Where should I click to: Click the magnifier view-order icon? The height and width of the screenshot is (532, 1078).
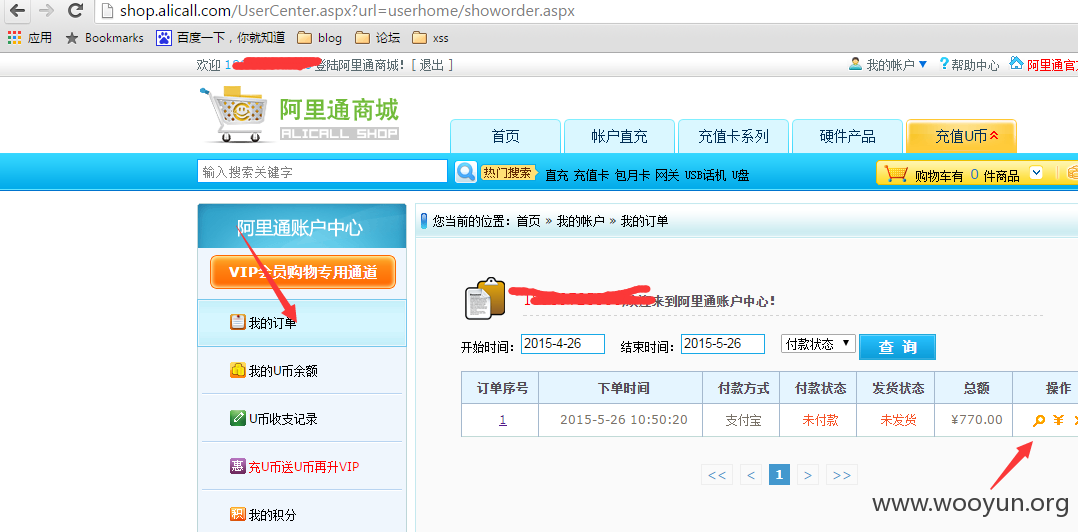pyautogui.click(x=1039, y=420)
